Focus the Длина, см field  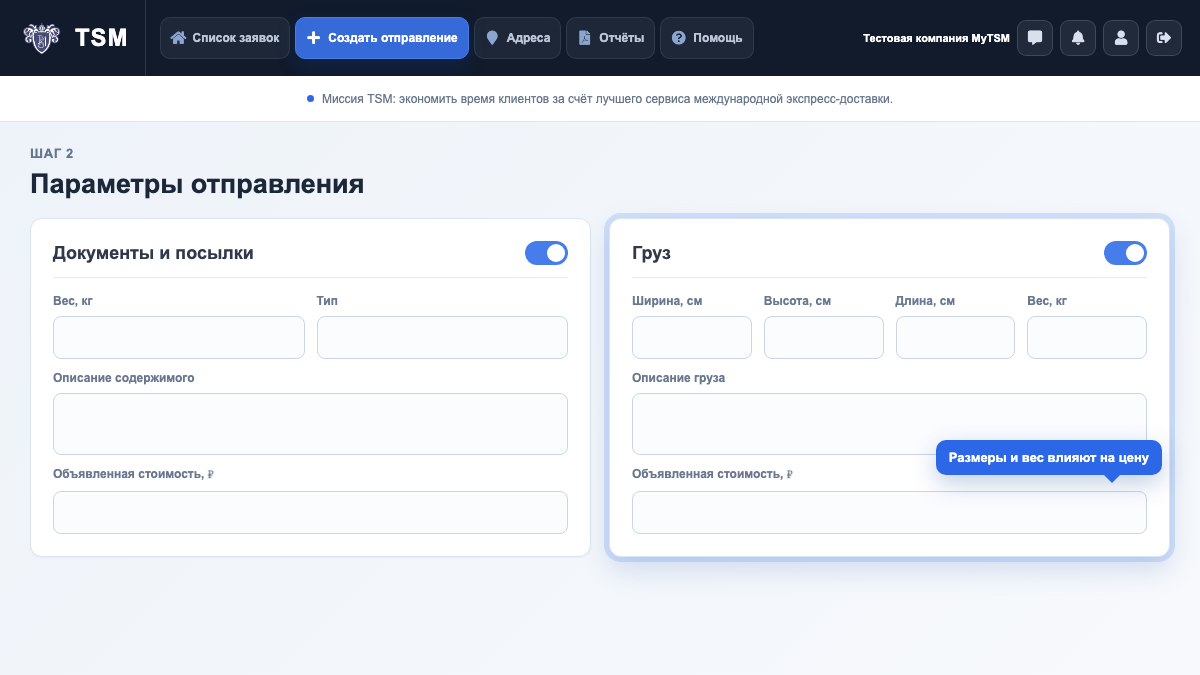(x=955, y=338)
